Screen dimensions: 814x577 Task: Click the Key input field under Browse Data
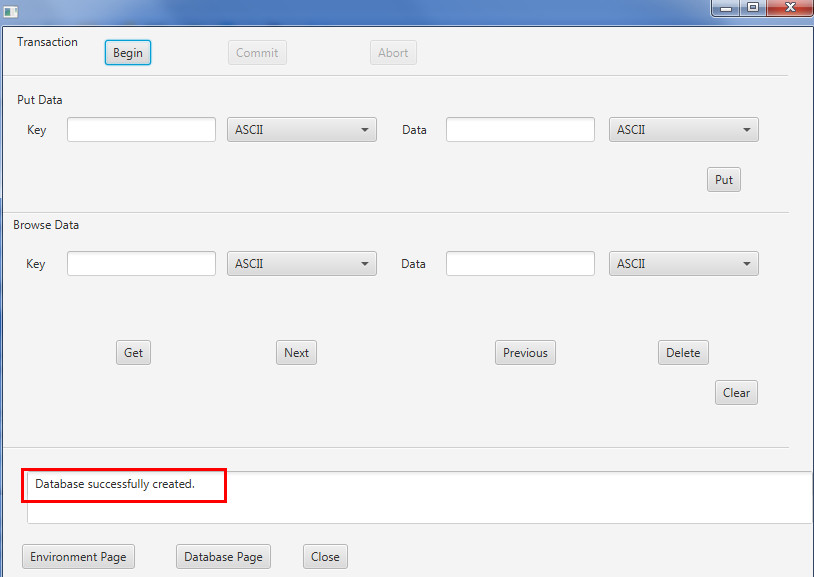(140, 263)
